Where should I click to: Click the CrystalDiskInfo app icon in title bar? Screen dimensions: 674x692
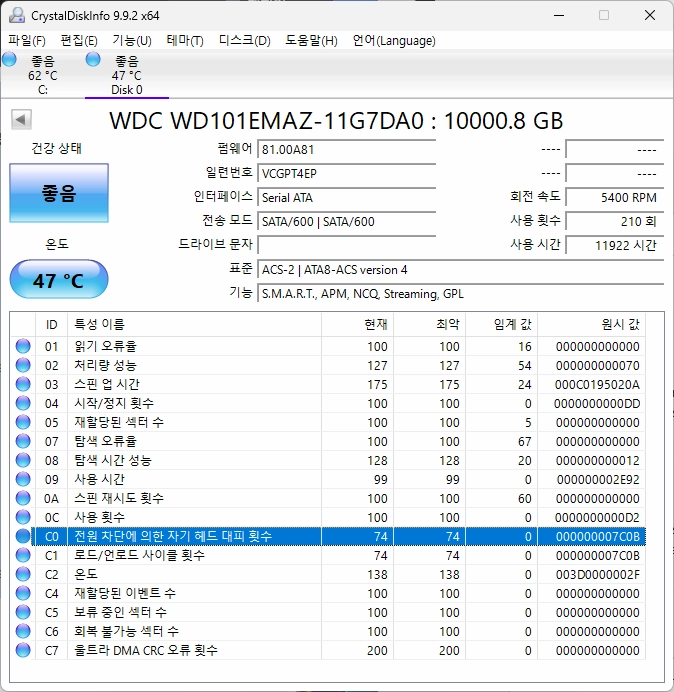(17, 15)
